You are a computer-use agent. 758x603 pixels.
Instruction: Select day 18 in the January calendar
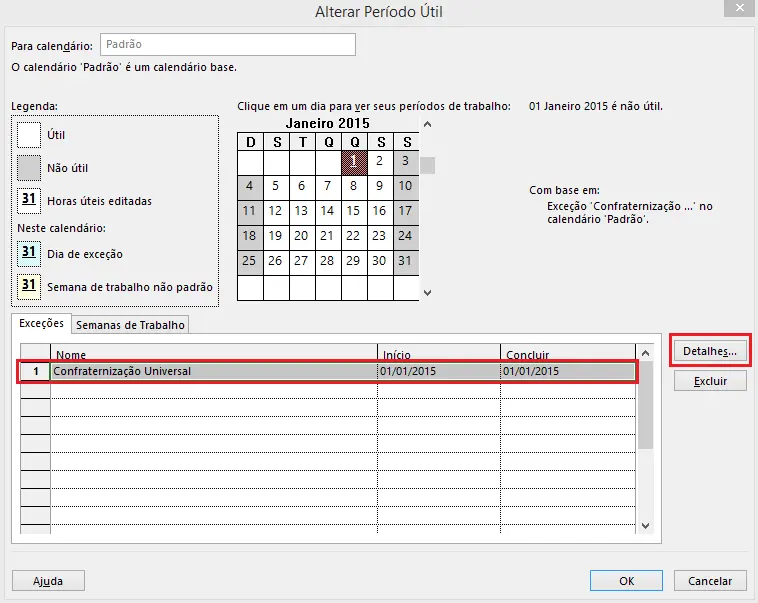250,237
